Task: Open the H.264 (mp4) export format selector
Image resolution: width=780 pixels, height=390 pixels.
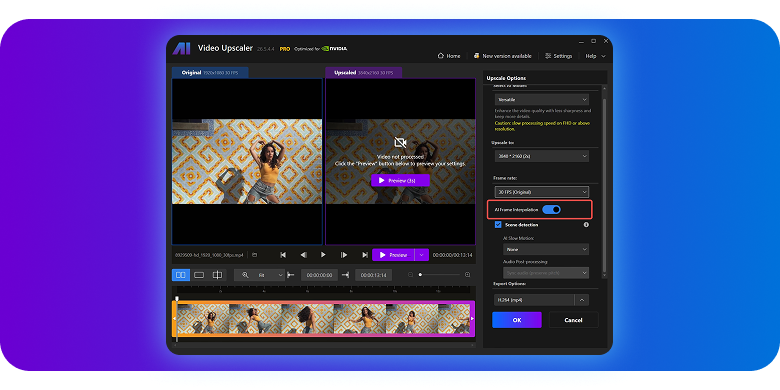Action: coord(534,300)
